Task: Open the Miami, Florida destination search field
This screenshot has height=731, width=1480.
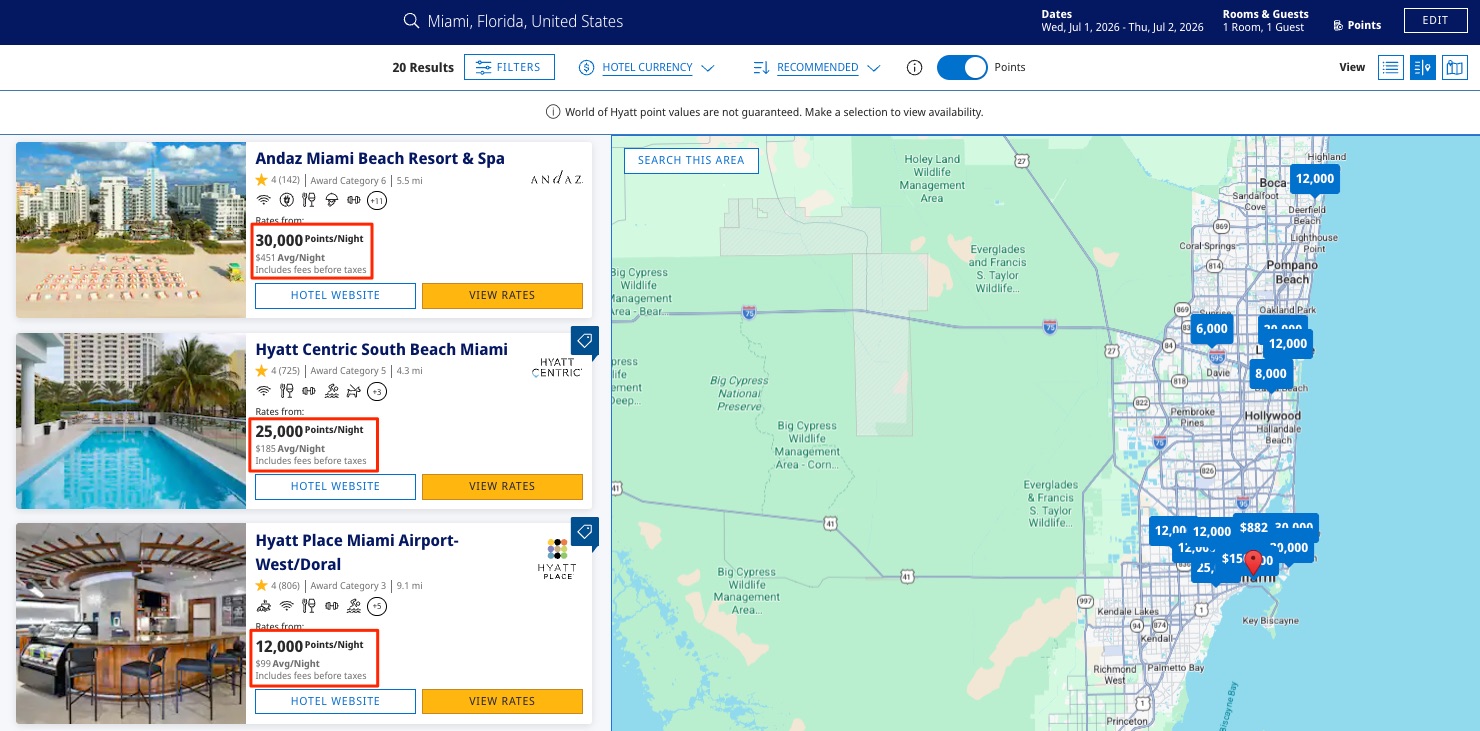Action: (525, 21)
